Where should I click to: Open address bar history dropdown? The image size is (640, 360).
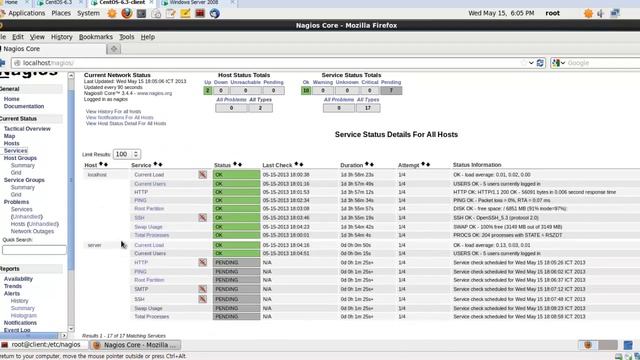531,63
